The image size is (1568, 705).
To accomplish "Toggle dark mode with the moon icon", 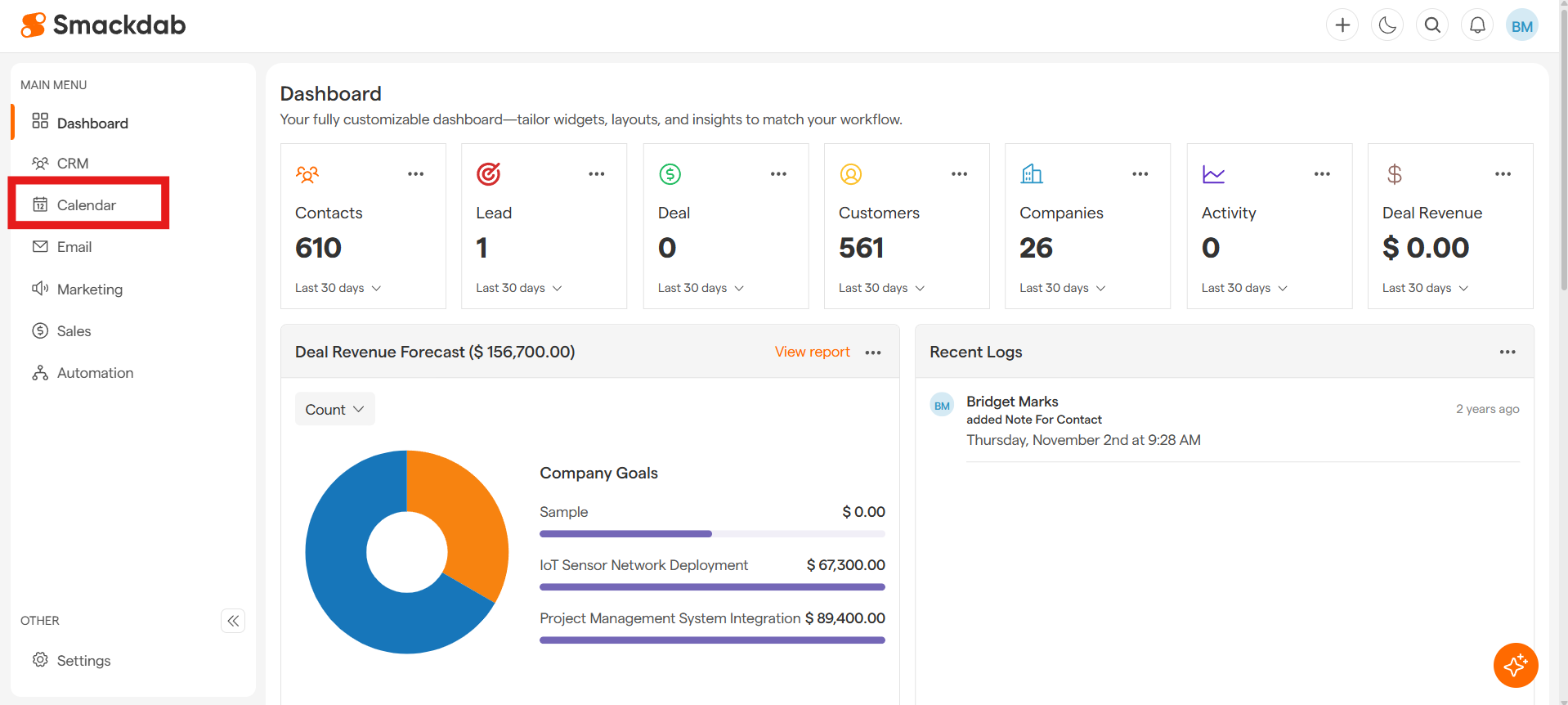I will click(x=1387, y=25).
